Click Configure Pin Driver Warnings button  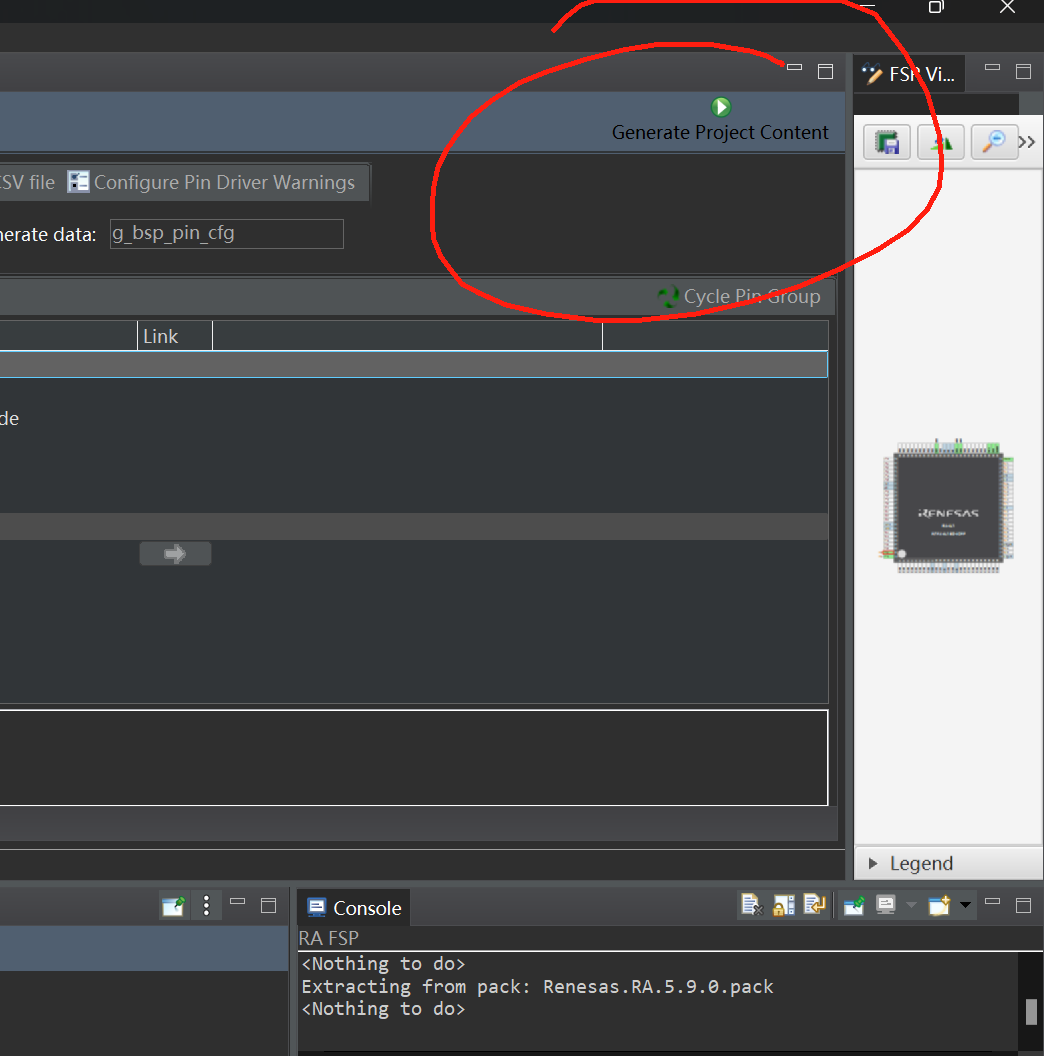tap(211, 182)
